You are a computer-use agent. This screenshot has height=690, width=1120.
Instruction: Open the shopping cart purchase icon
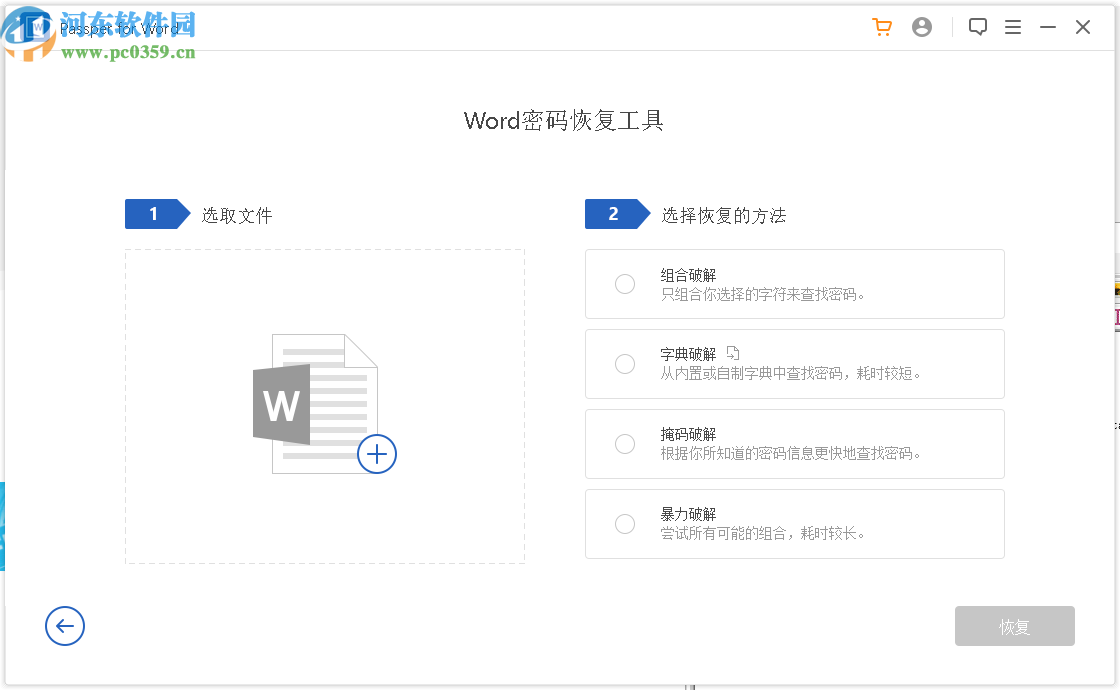(x=882, y=27)
